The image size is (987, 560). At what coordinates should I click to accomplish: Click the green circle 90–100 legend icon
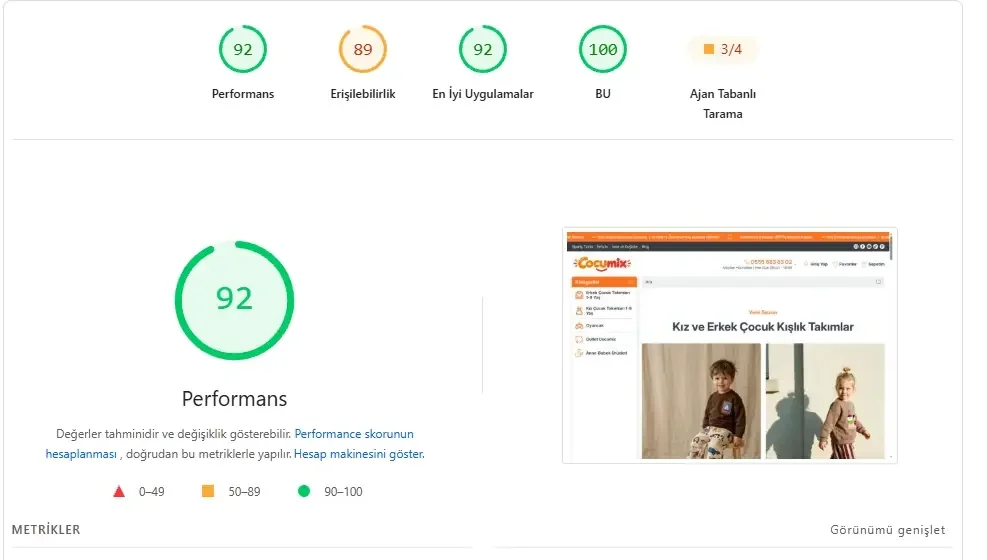[304, 491]
